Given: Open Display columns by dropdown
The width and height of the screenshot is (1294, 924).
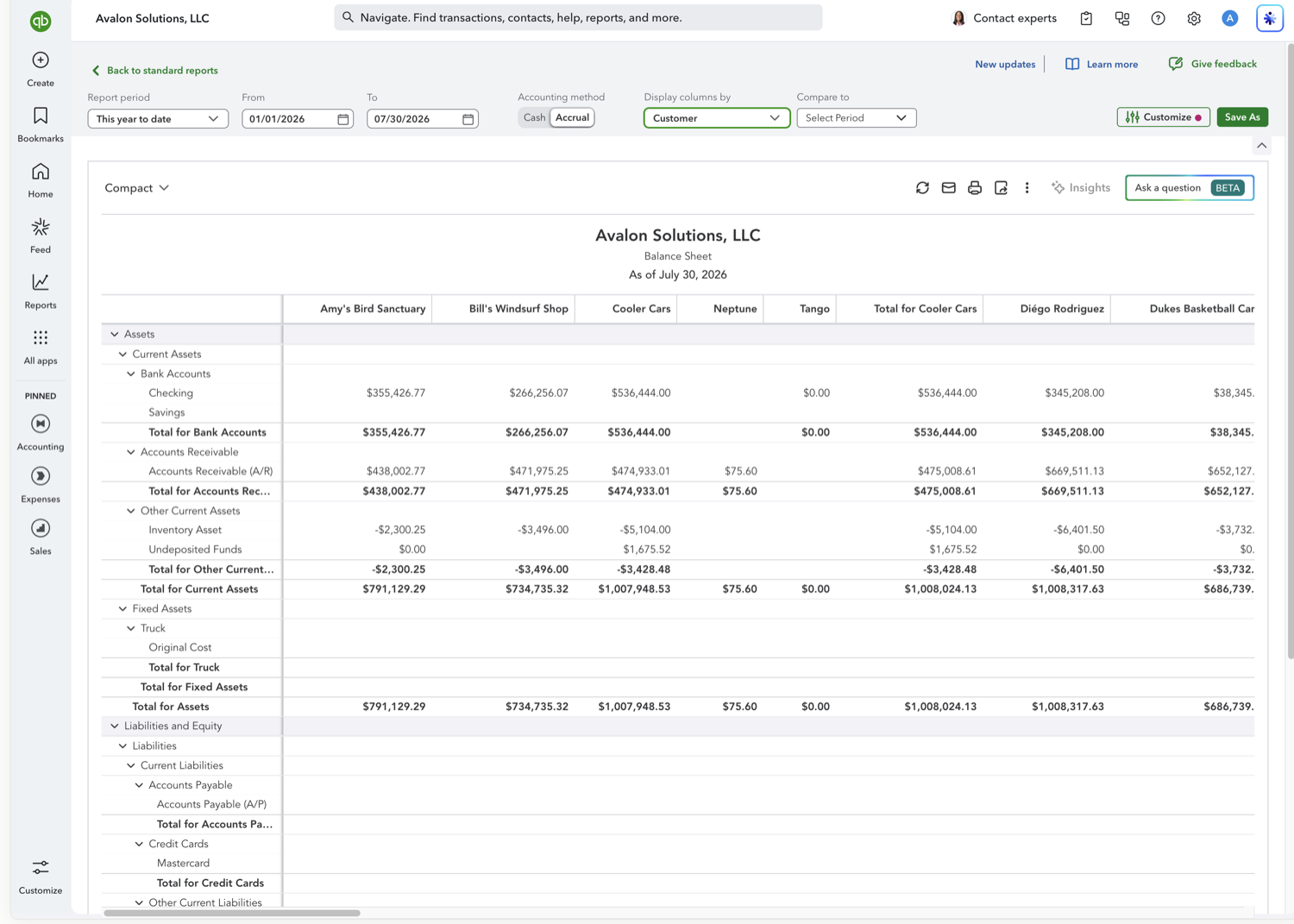Looking at the screenshot, I should (x=716, y=118).
